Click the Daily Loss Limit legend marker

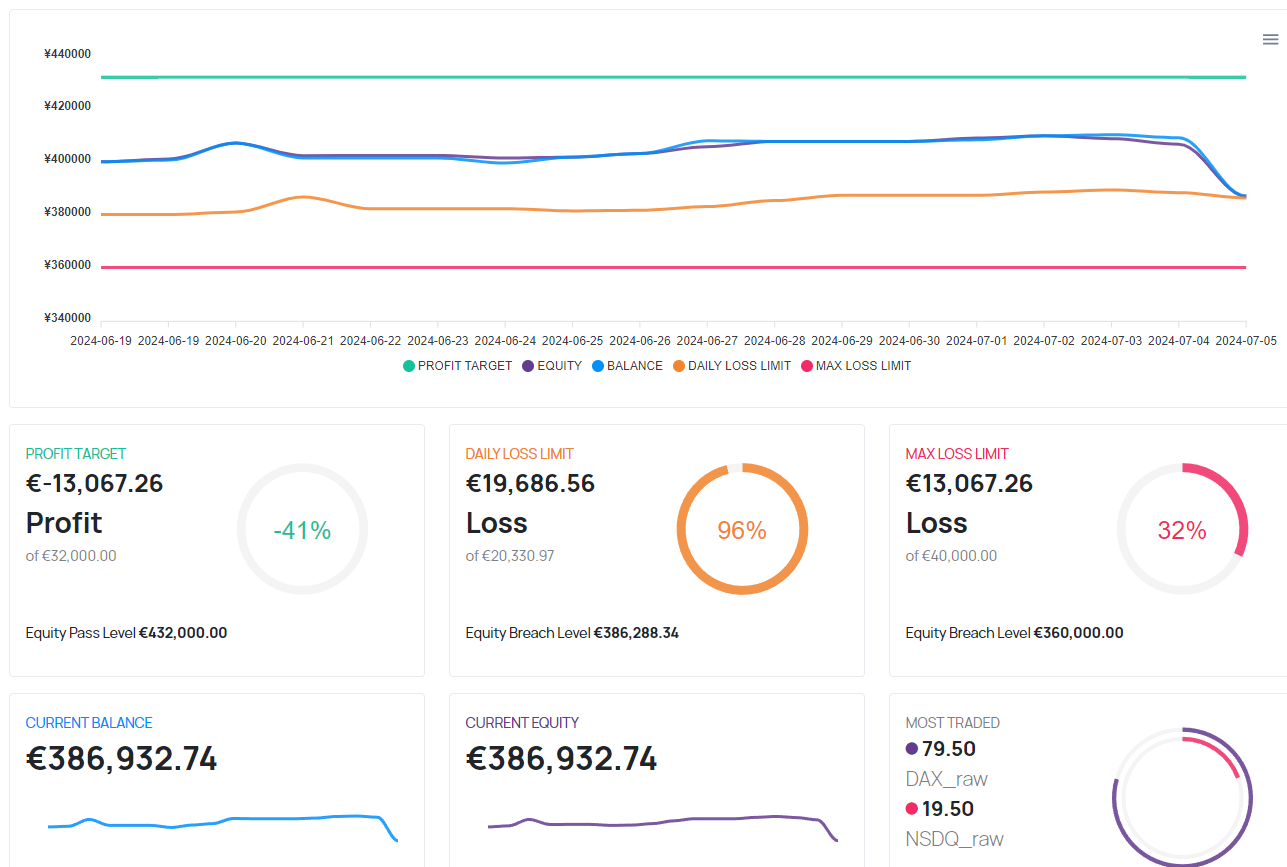tap(680, 366)
